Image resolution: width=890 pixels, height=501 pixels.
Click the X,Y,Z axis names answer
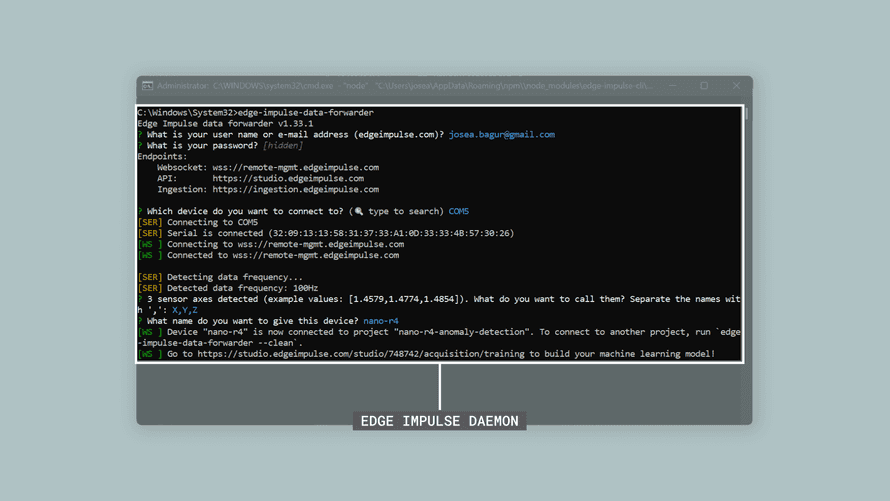click(185, 311)
